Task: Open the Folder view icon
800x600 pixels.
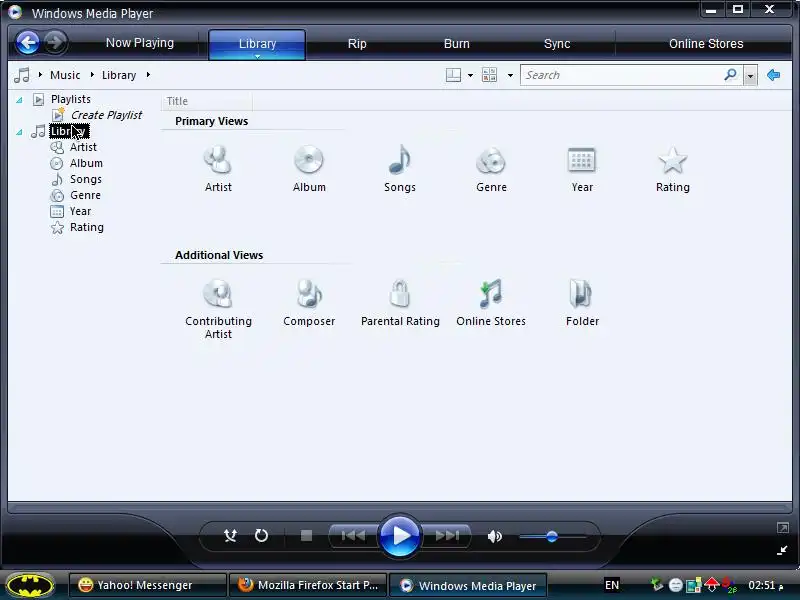Action: (x=582, y=294)
